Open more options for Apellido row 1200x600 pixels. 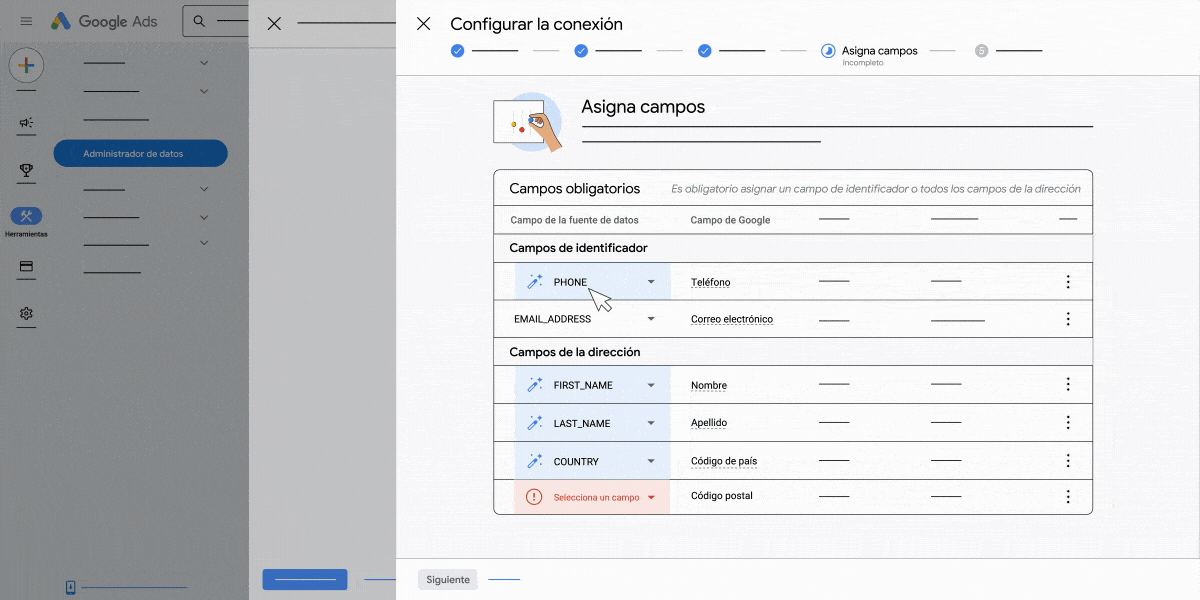pyautogui.click(x=1068, y=423)
